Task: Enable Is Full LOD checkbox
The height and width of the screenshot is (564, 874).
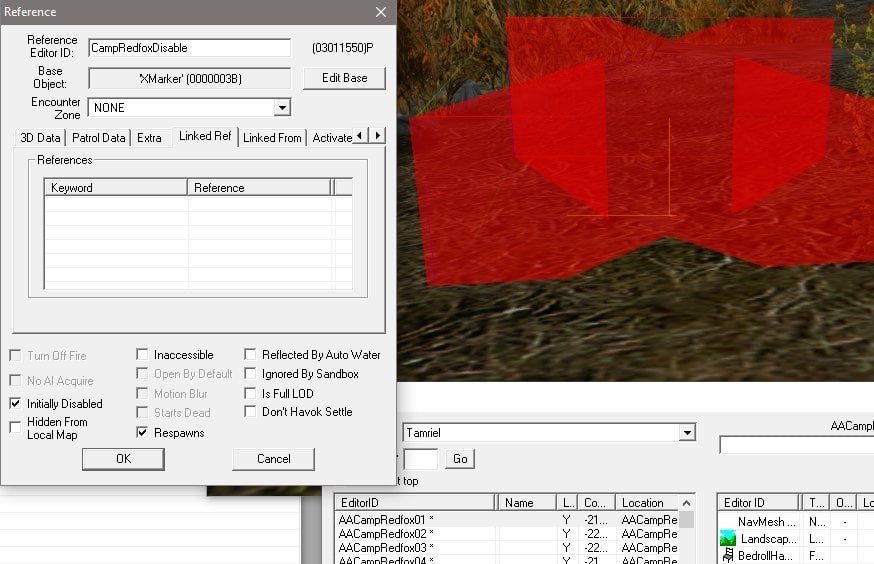Action: click(x=250, y=393)
